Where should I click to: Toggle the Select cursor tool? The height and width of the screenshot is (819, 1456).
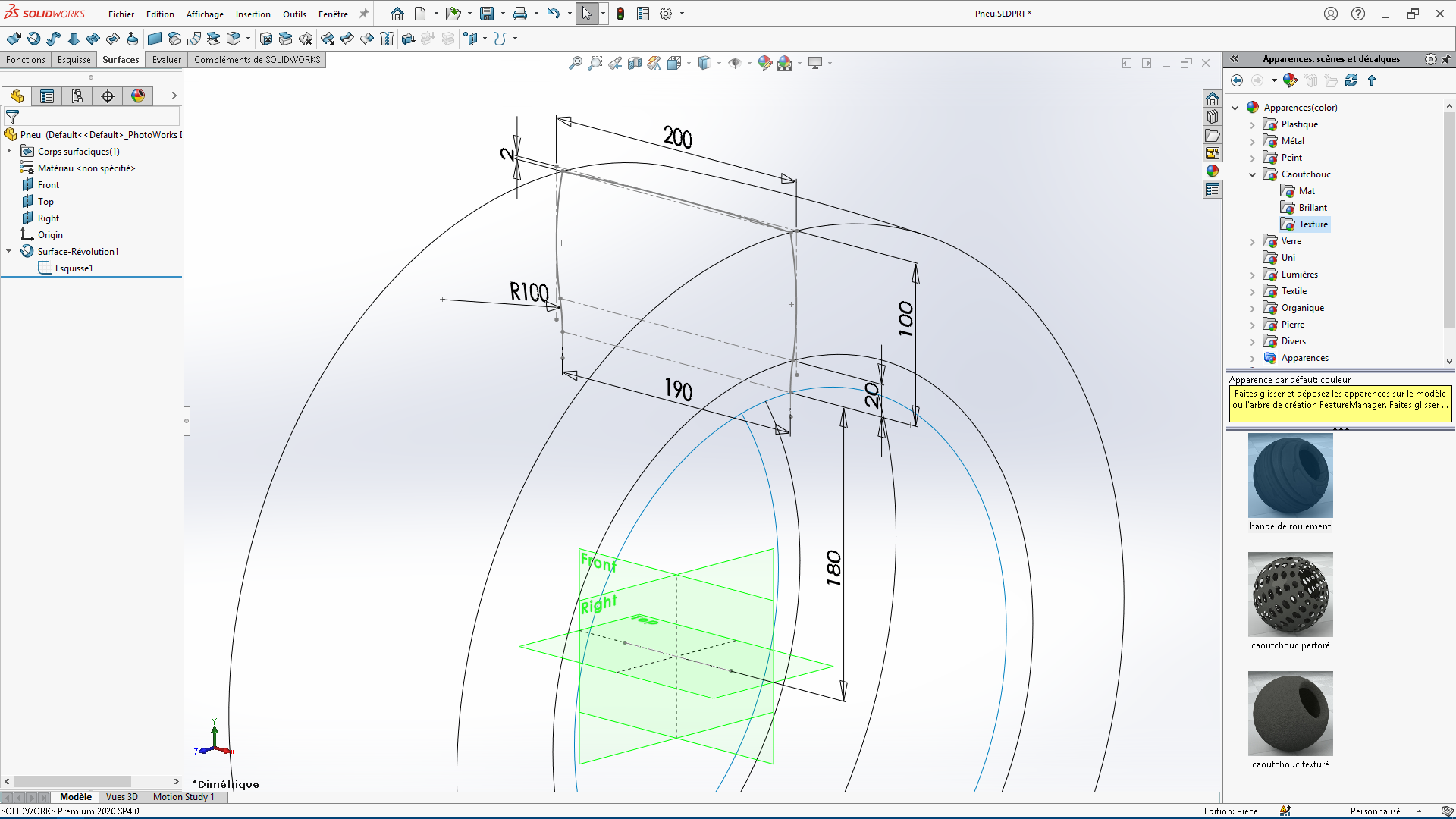click(x=586, y=14)
